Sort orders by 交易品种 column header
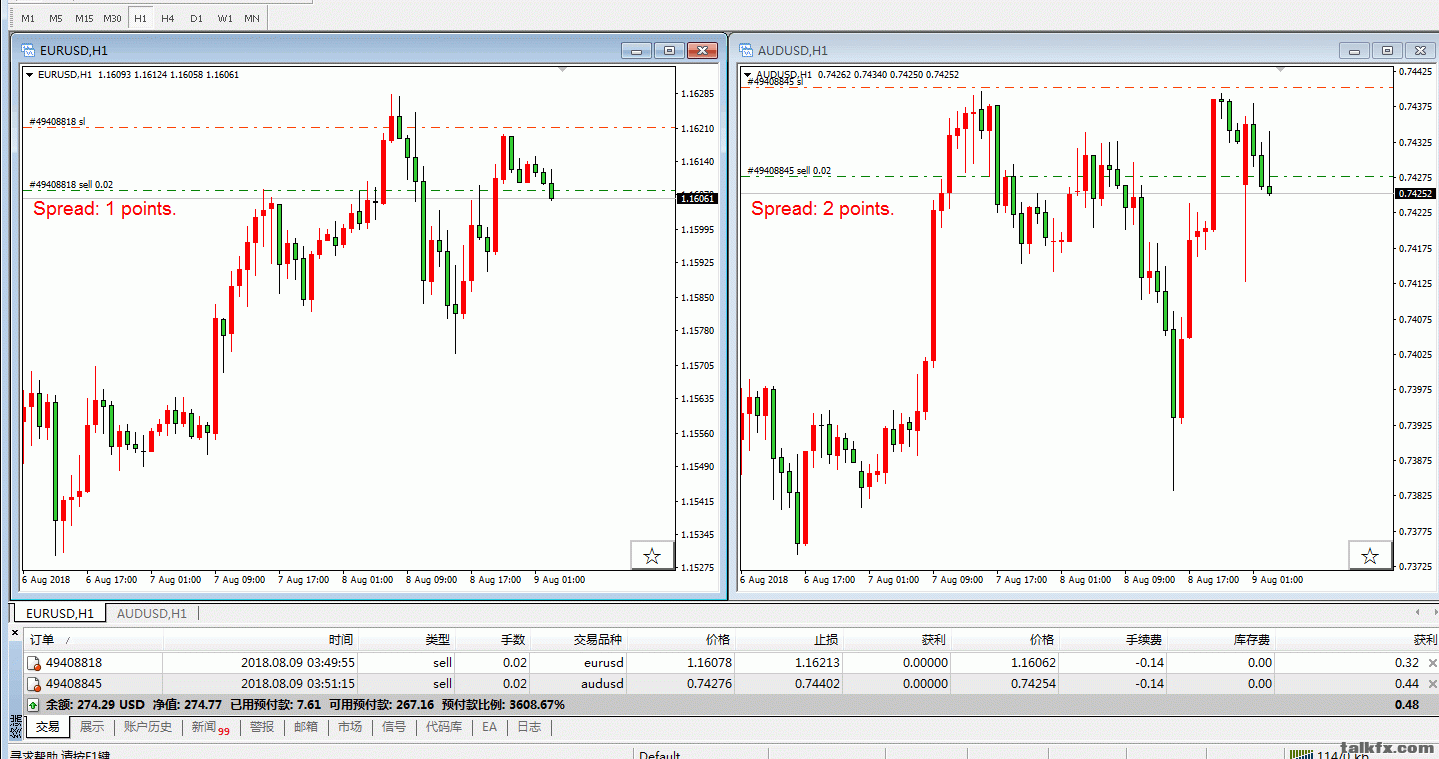 pos(598,640)
